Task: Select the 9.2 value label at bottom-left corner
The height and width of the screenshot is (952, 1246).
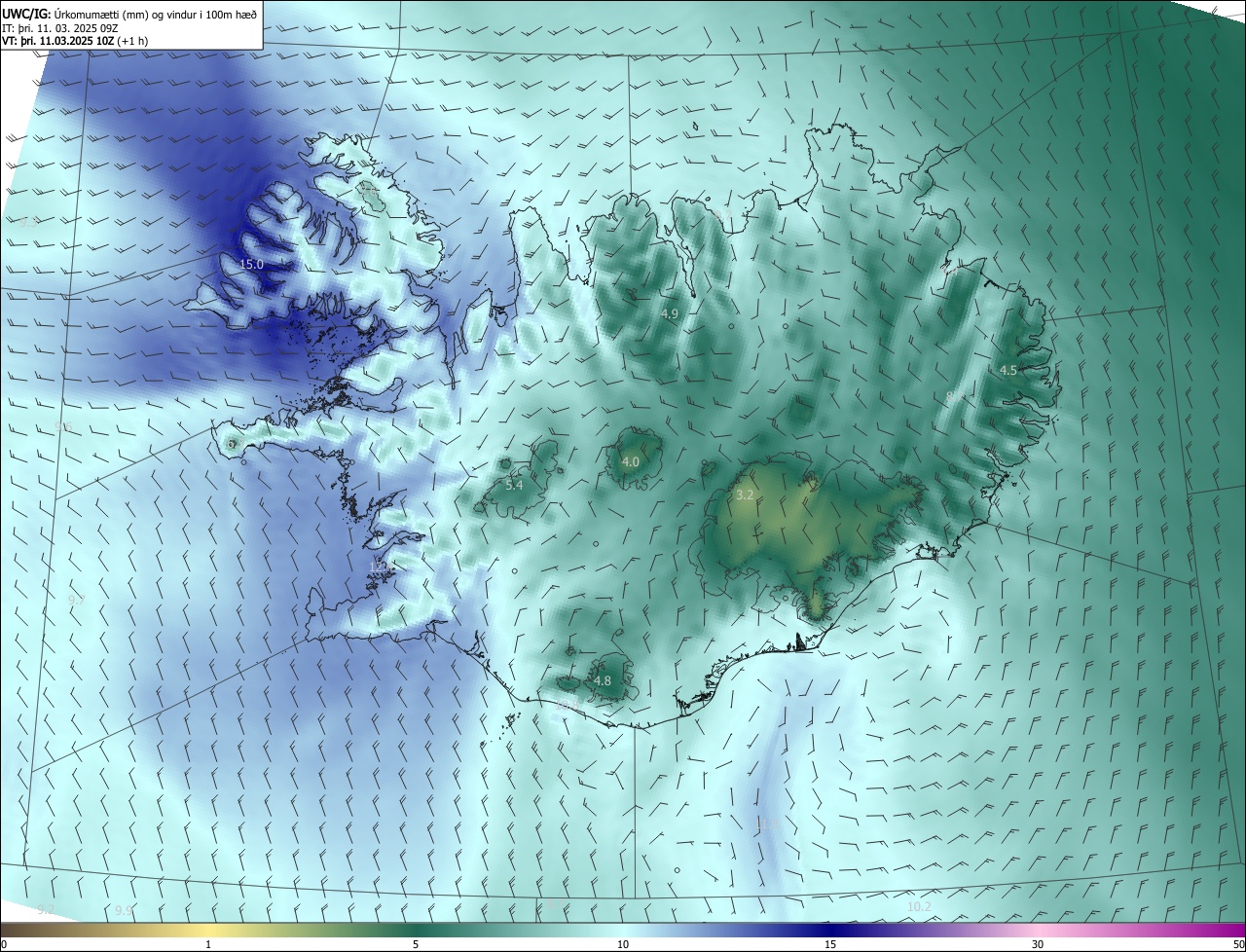Action: coord(46,909)
